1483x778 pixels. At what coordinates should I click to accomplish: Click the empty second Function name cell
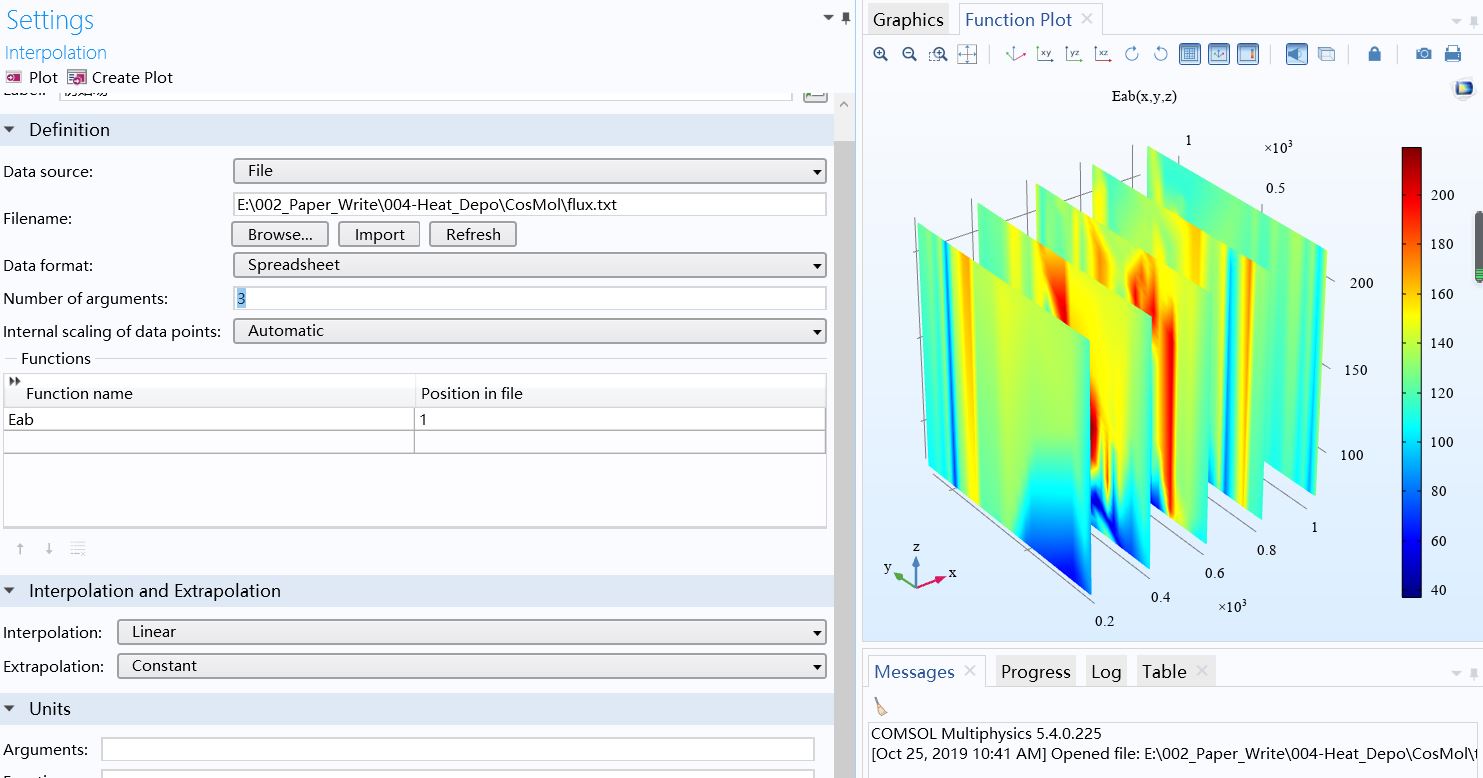209,442
